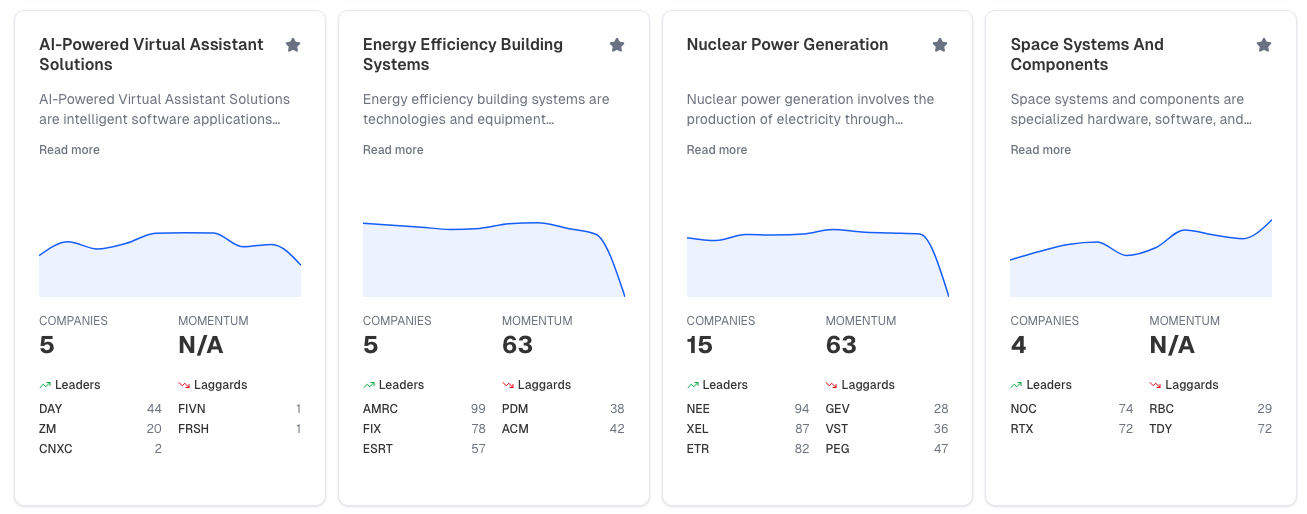Image resolution: width=1307 pixels, height=514 pixels.
Task: Click the Laggards down-arrow icon in Energy Efficiency card
Action: tap(508, 385)
